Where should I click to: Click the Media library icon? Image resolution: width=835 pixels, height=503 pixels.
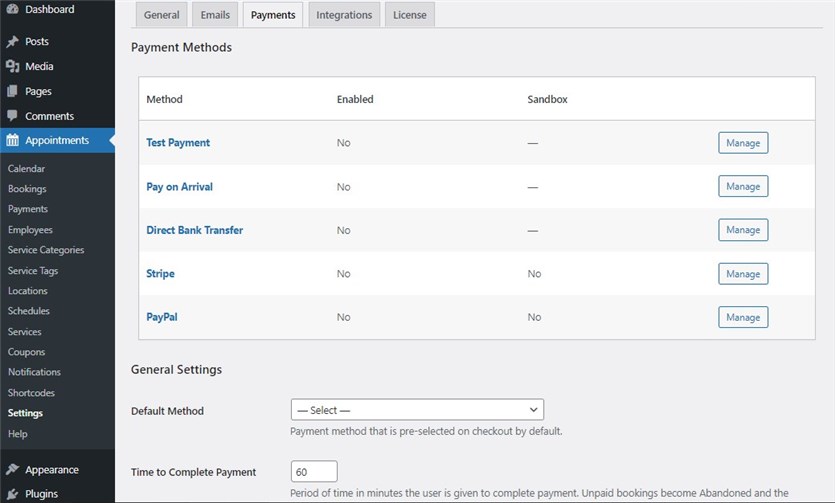[12, 67]
